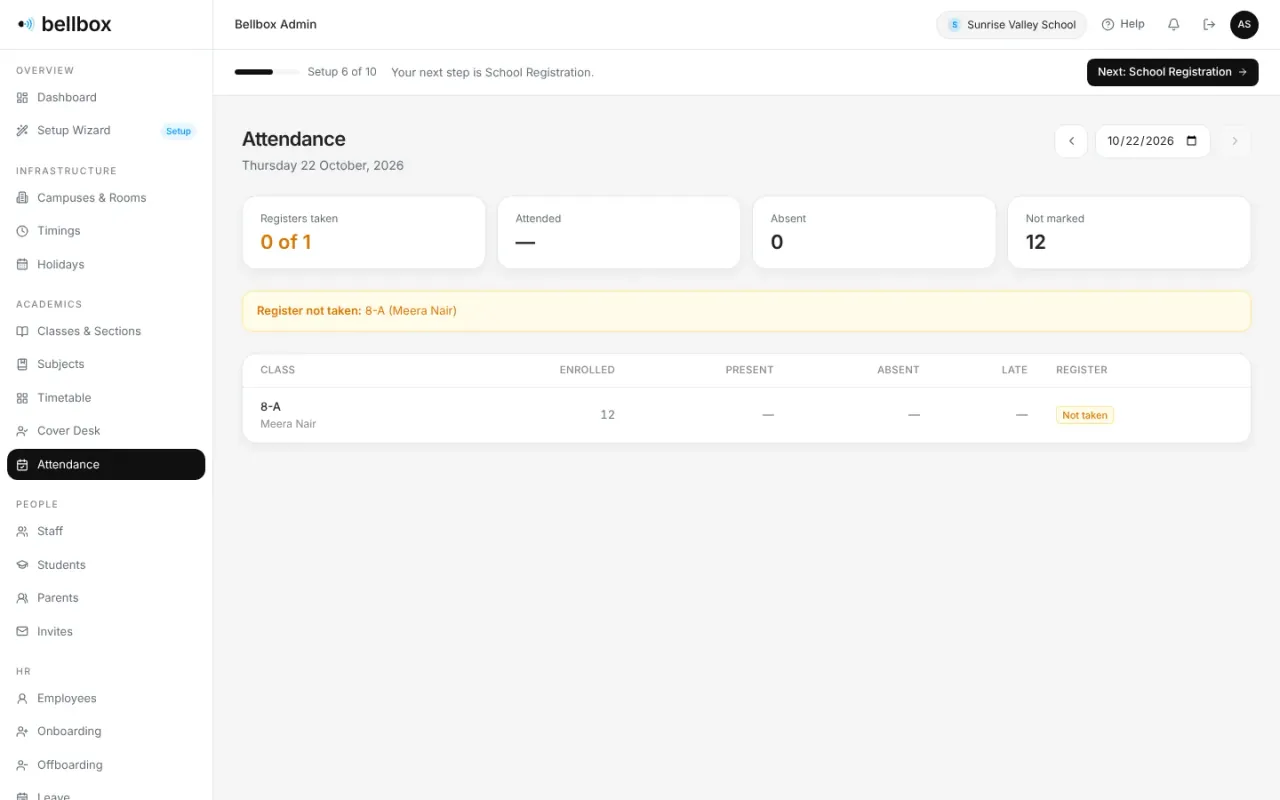Click the Timetable grid icon
This screenshot has height=800, width=1280.
coord(22,398)
